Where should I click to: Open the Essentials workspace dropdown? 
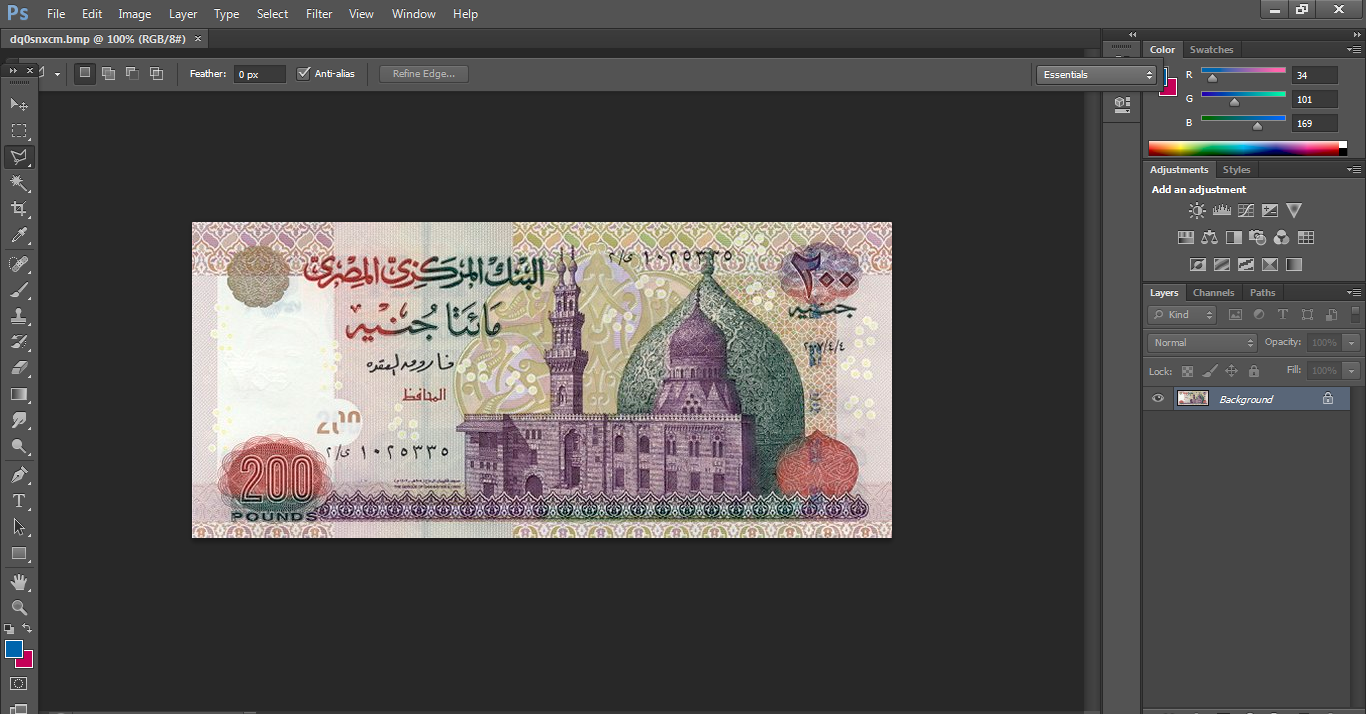[1096, 75]
